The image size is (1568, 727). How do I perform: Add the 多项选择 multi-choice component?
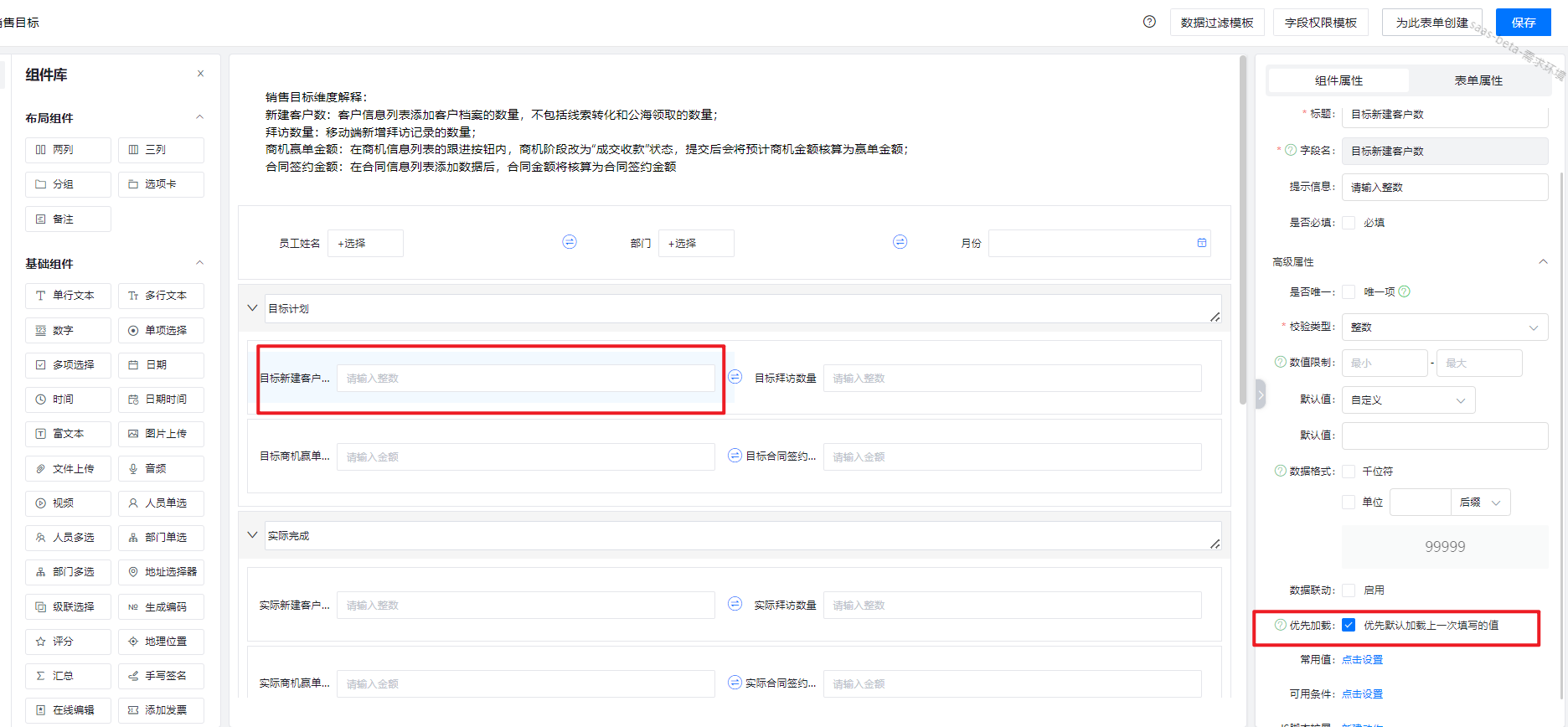coord(68,365)
